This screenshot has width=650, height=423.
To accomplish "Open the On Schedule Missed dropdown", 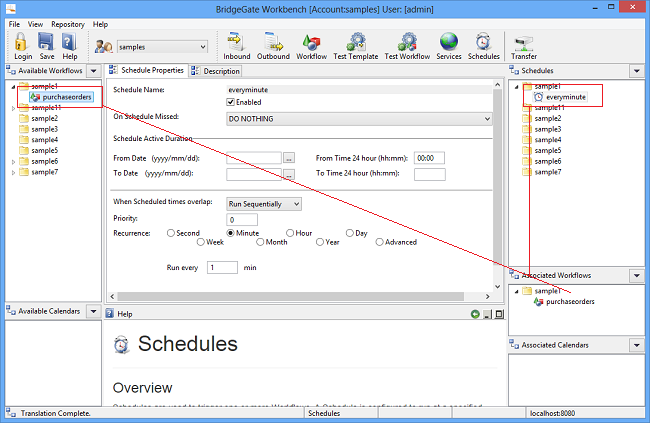I will tap(487, 119).
